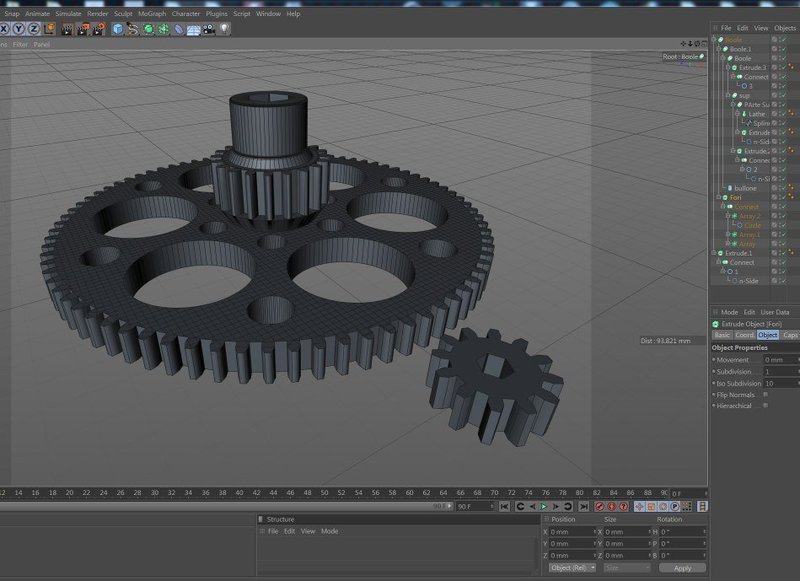Collapse the Lathe tree node
The width and height of the screenshot is (800, 581).
pyautogui.click(x=737, y=114)
